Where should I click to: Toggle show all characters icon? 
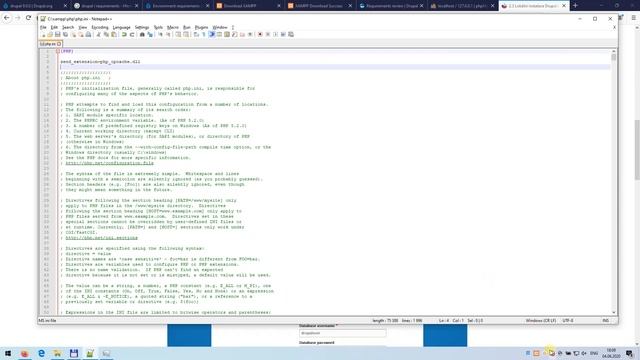204,35
